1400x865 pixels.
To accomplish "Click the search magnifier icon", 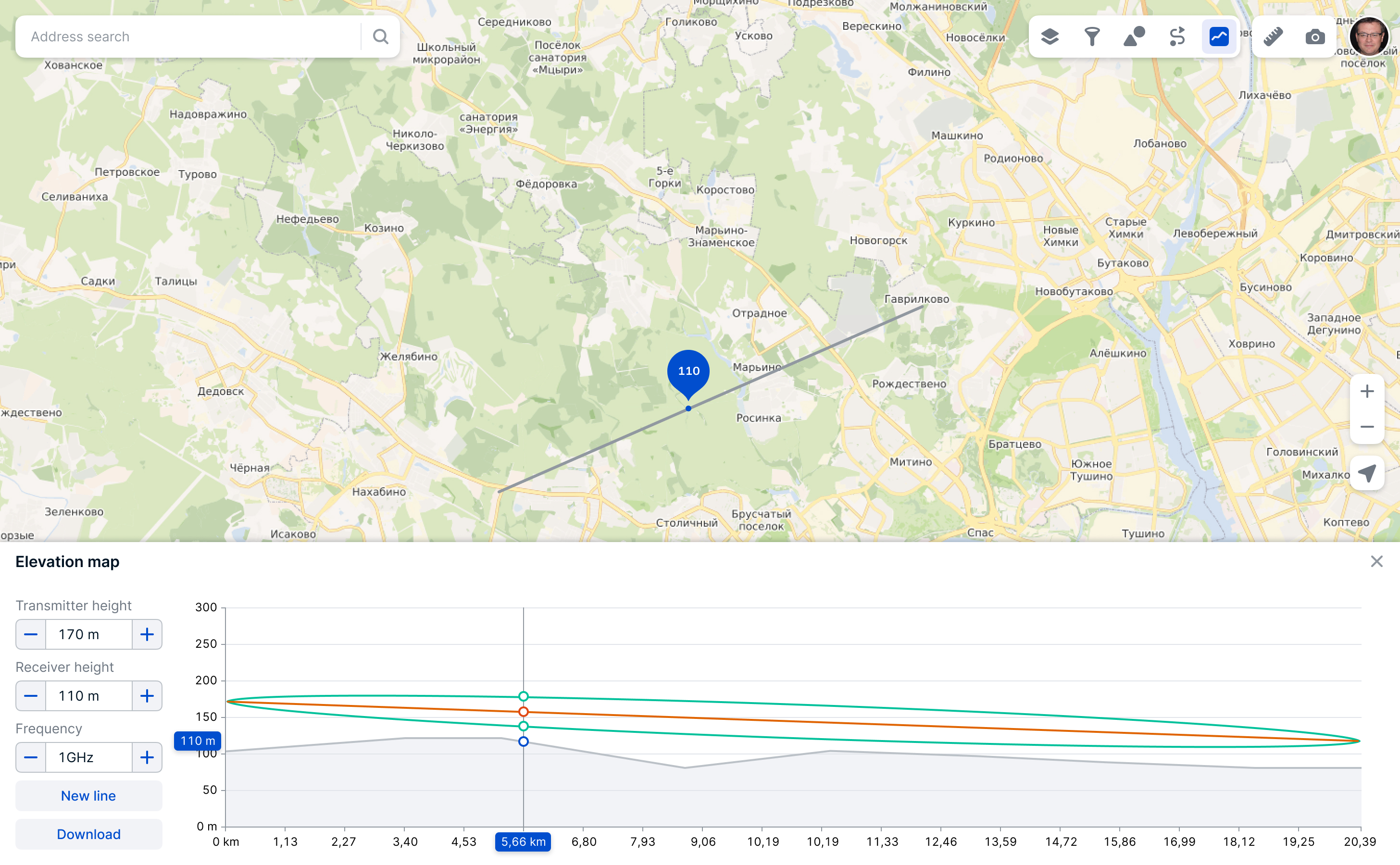I will click(x=381, y=37).
